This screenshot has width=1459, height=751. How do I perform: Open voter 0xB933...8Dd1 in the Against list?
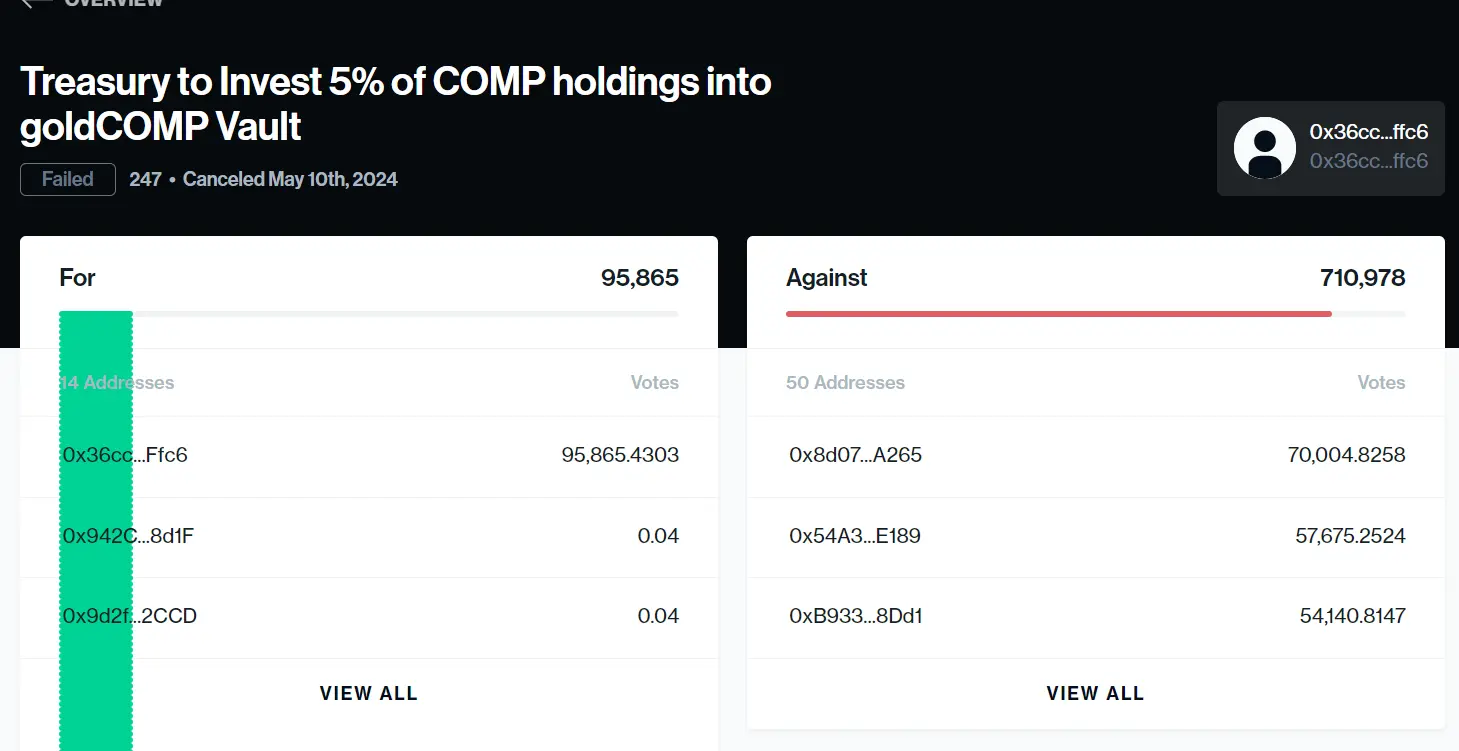(855, 617)
